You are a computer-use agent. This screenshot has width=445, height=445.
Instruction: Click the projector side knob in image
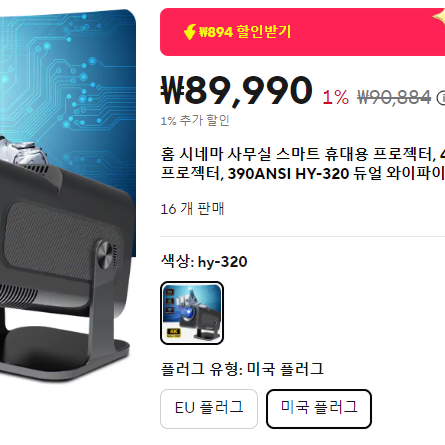point(105,254)
